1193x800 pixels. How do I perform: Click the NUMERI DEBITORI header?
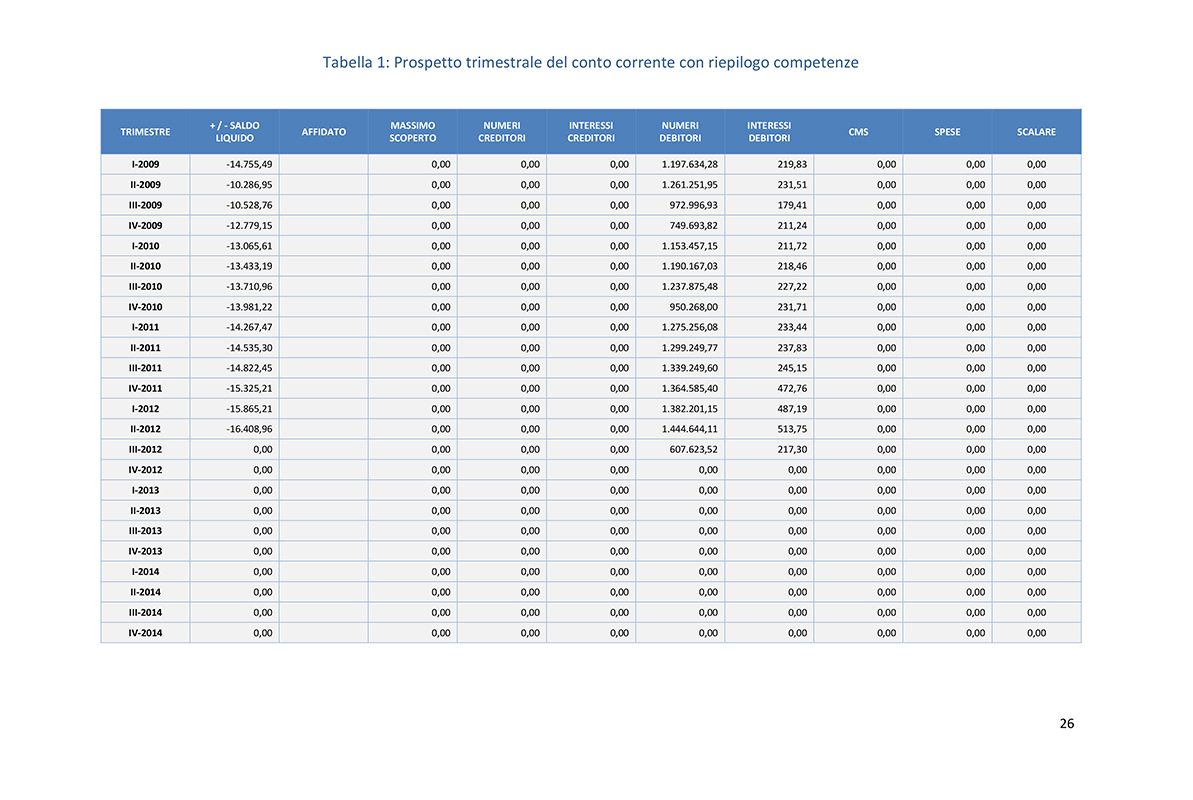680,132
